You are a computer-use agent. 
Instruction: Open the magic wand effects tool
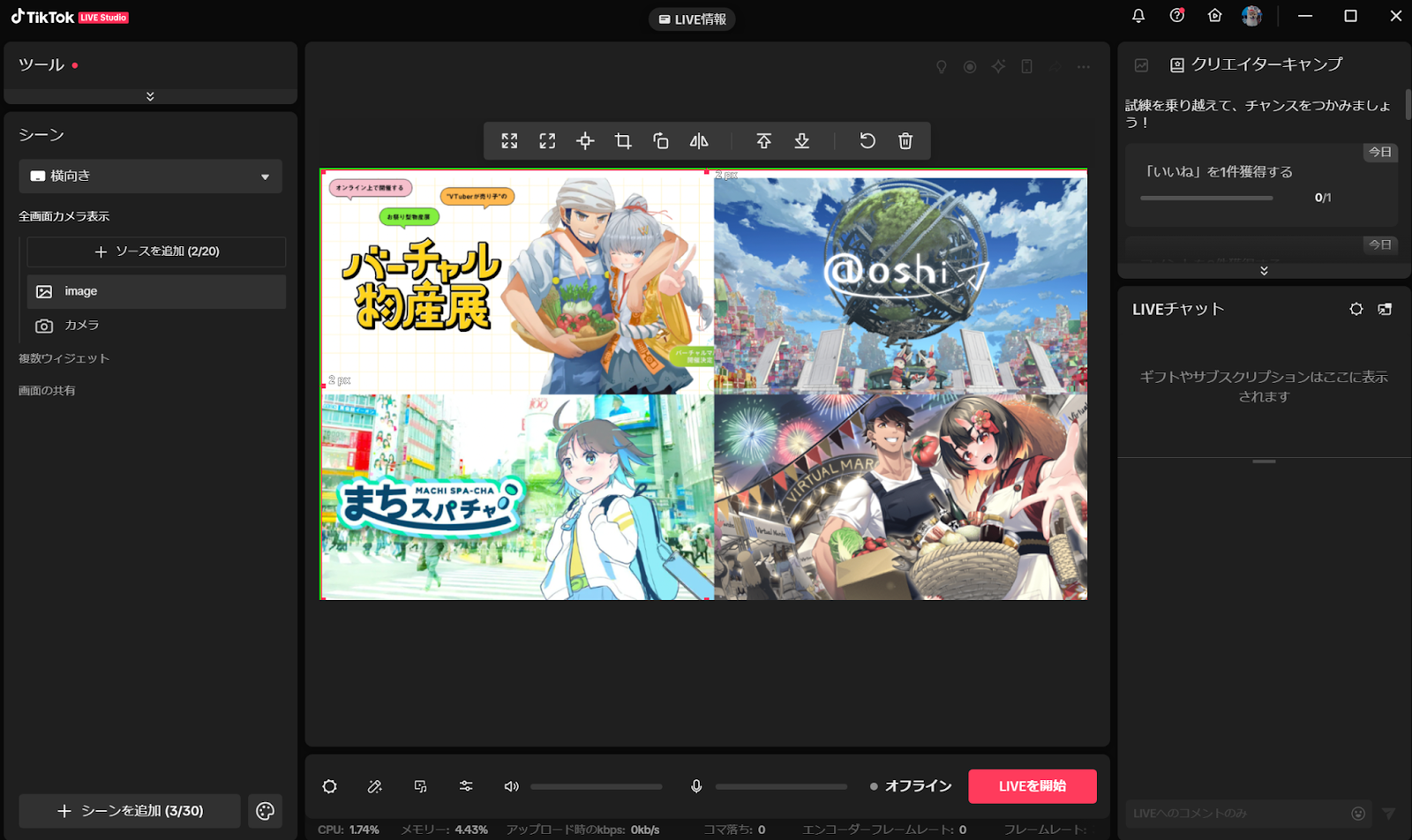point(375,786)
